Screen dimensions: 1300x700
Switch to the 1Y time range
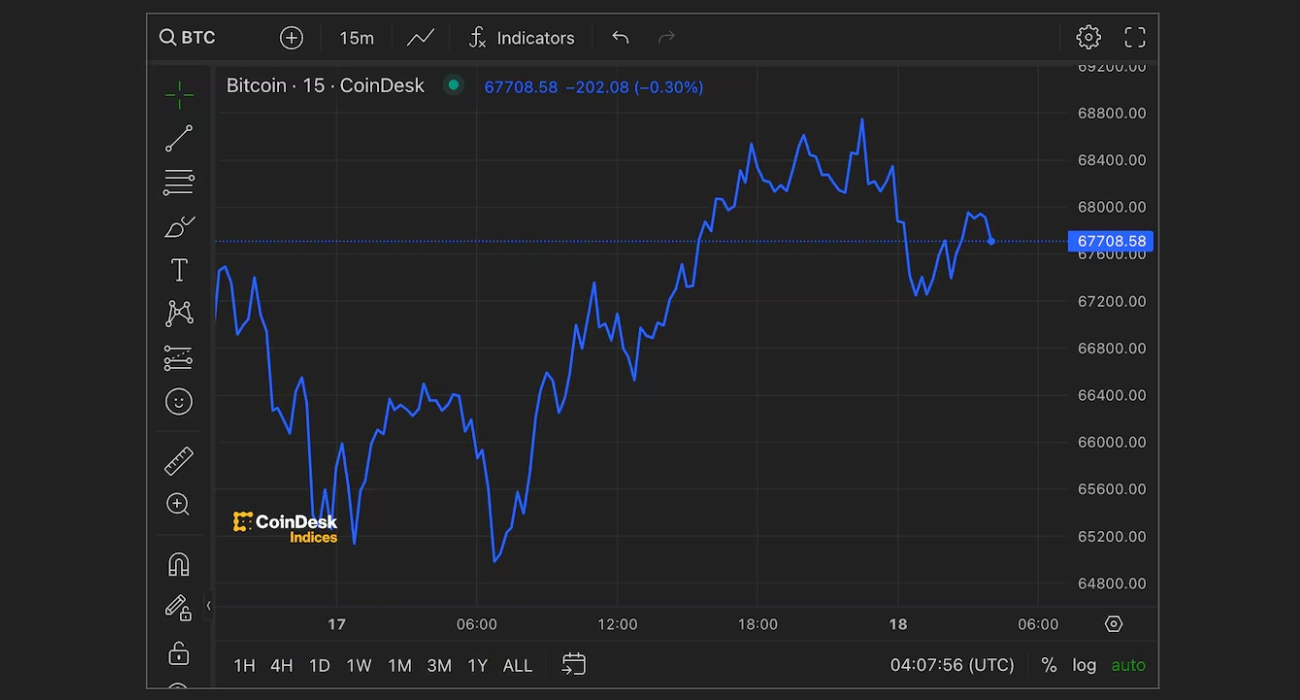[x=478, y=665]
